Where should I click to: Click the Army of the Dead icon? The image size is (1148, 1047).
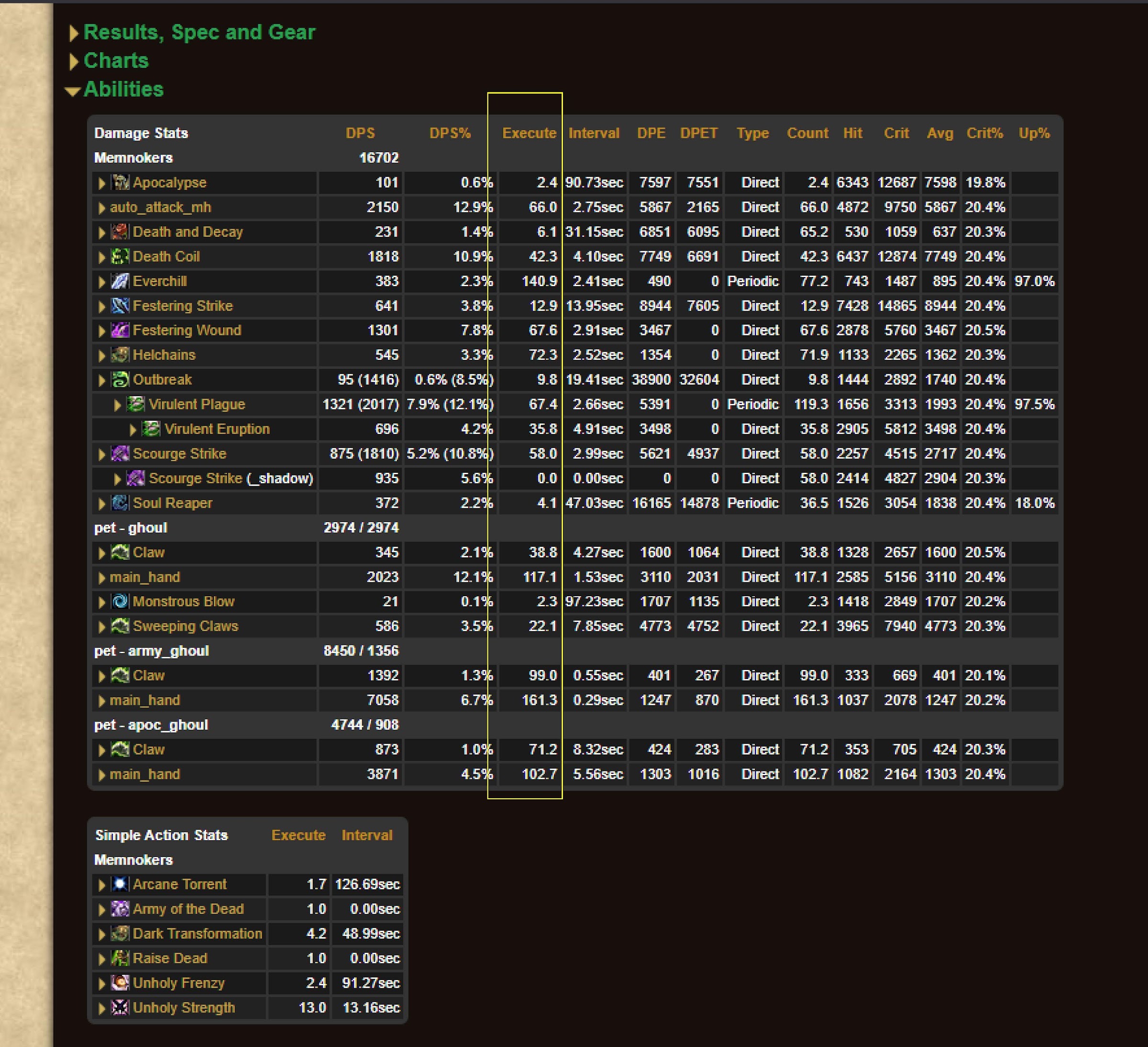pyautogui.click(x=120, y=909)
